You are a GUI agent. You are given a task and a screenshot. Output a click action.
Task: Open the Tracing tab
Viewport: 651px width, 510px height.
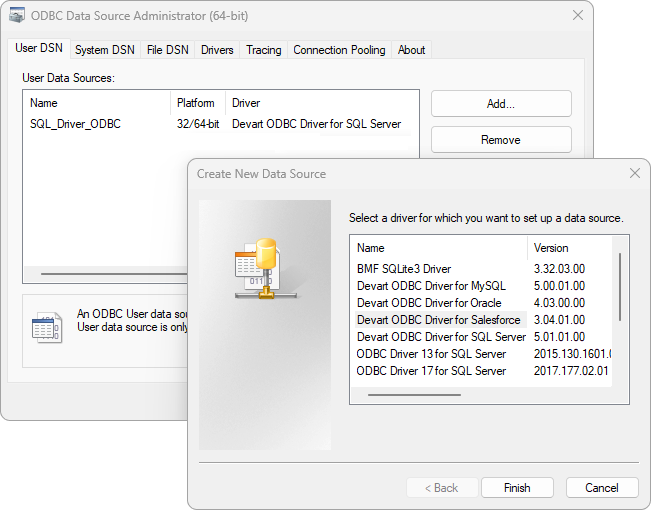pos(263,50)
